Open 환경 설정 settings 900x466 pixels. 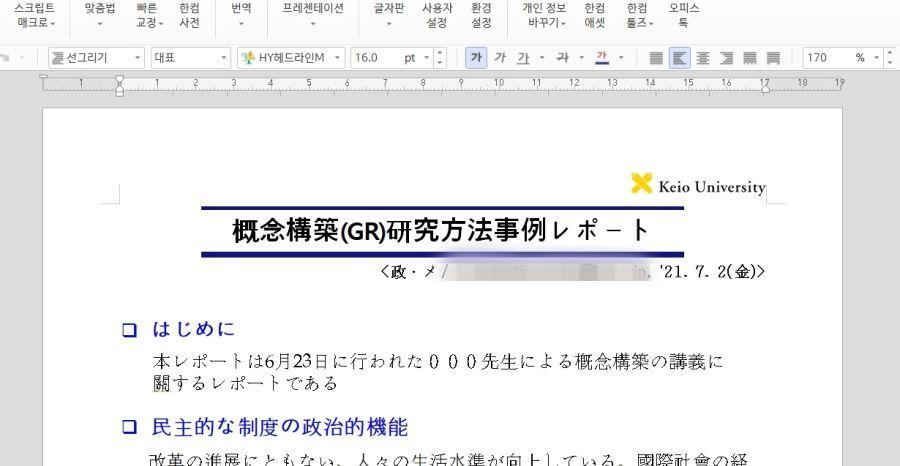[x=481, y=15]
